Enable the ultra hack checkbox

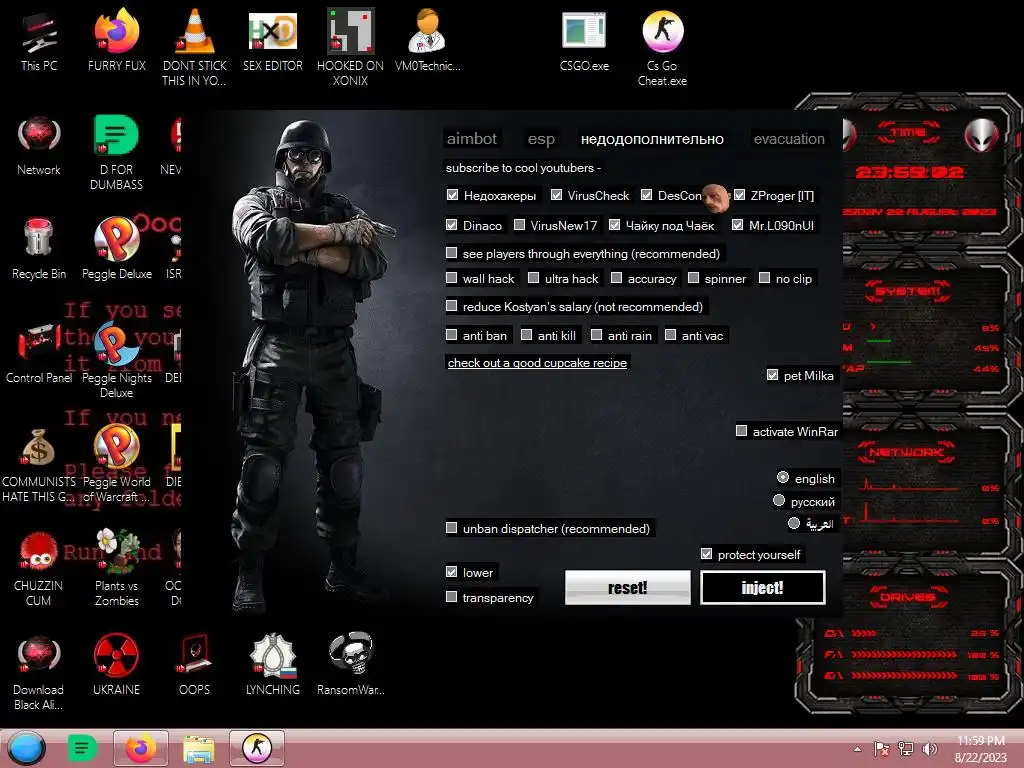[x=534, y=278]
